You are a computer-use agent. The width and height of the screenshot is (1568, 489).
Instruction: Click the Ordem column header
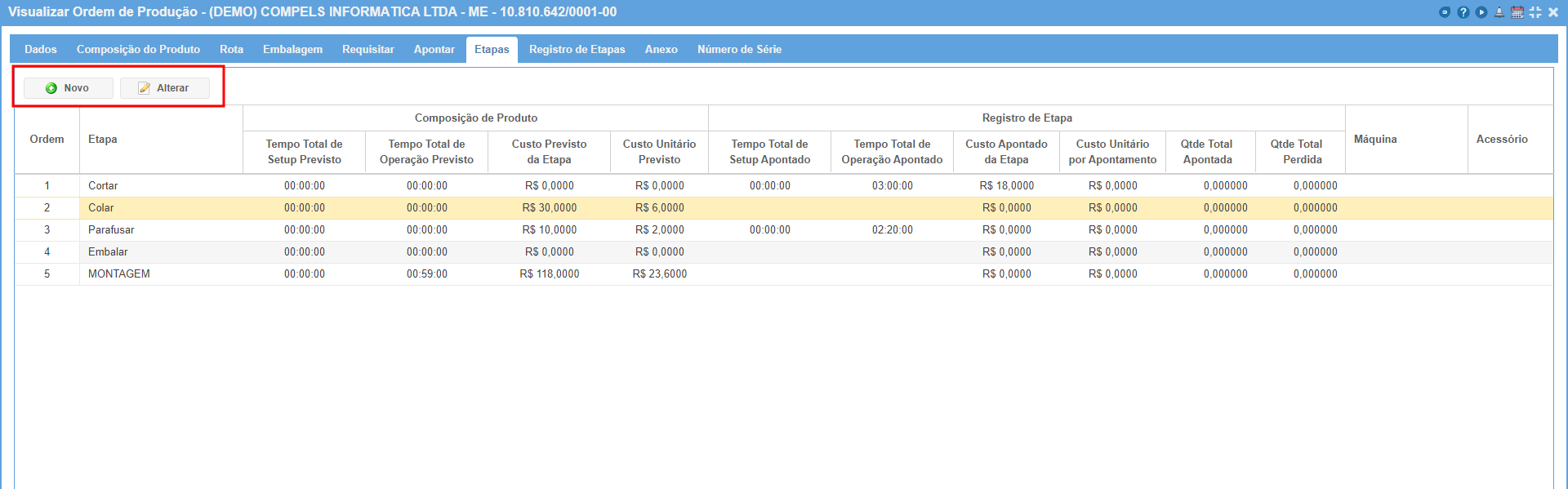point(47,140)
